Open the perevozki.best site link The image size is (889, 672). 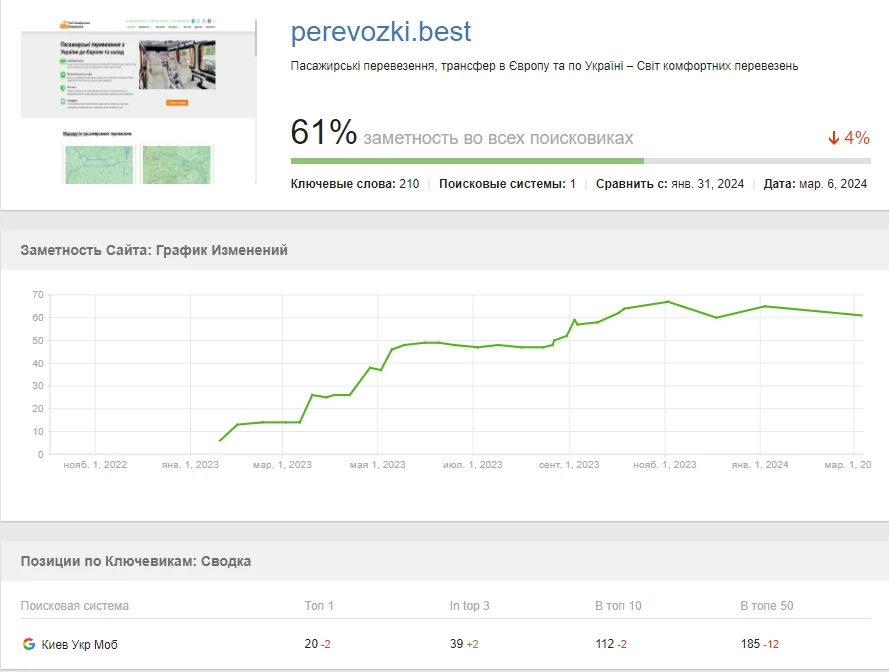[x=380, y=32]
